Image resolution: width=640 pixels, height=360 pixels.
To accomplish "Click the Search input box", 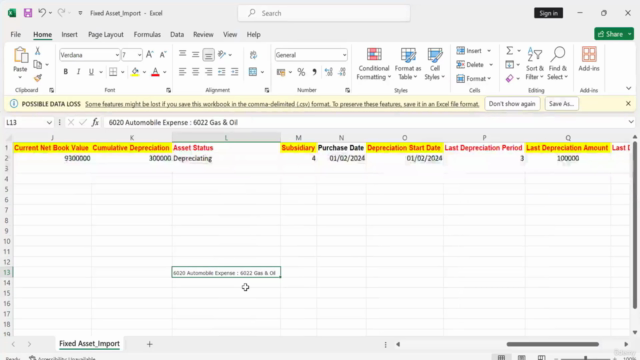I will click(324, 13).
